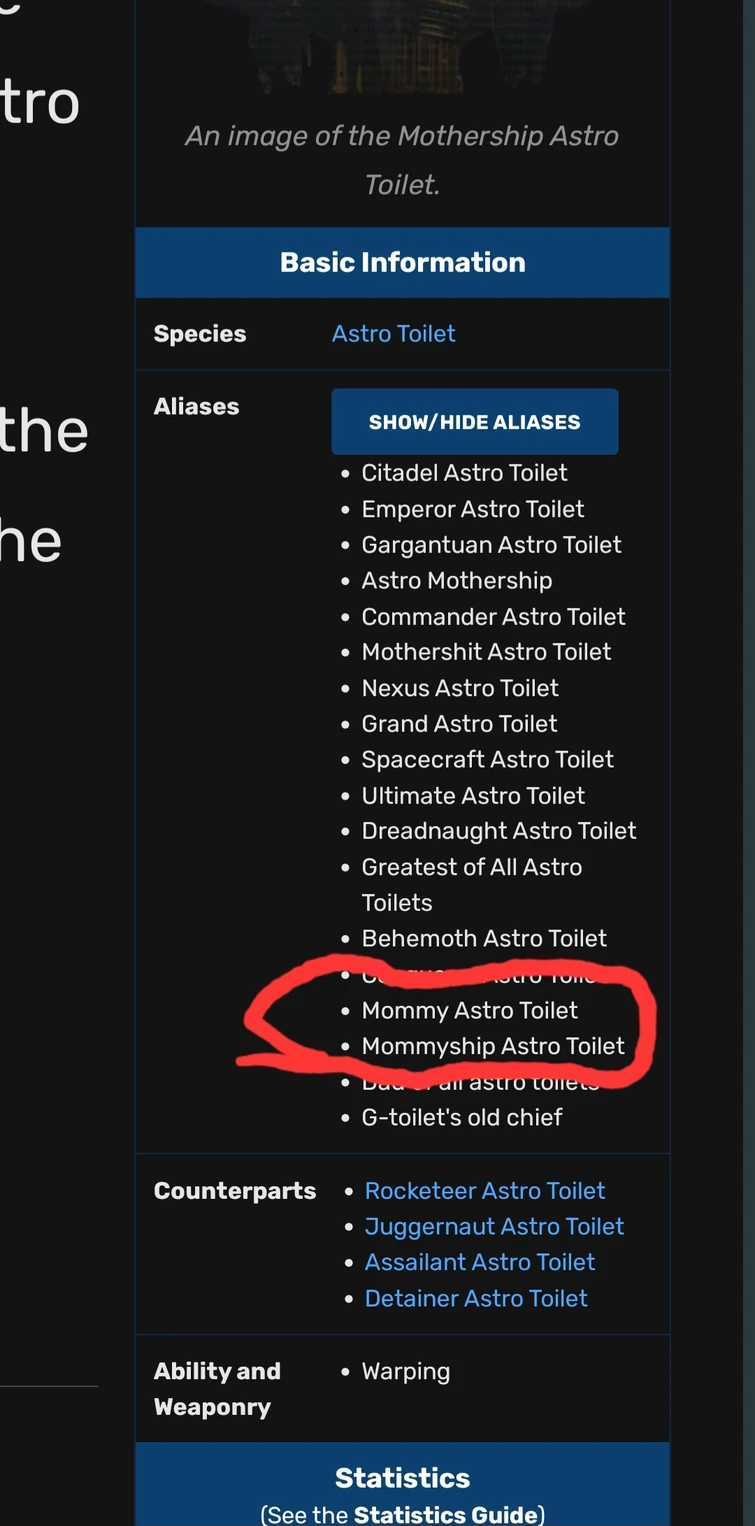Select the Citadel Astro Toilet alias
The height and width of the screenshot is (1526, 755).
[463, 473]
